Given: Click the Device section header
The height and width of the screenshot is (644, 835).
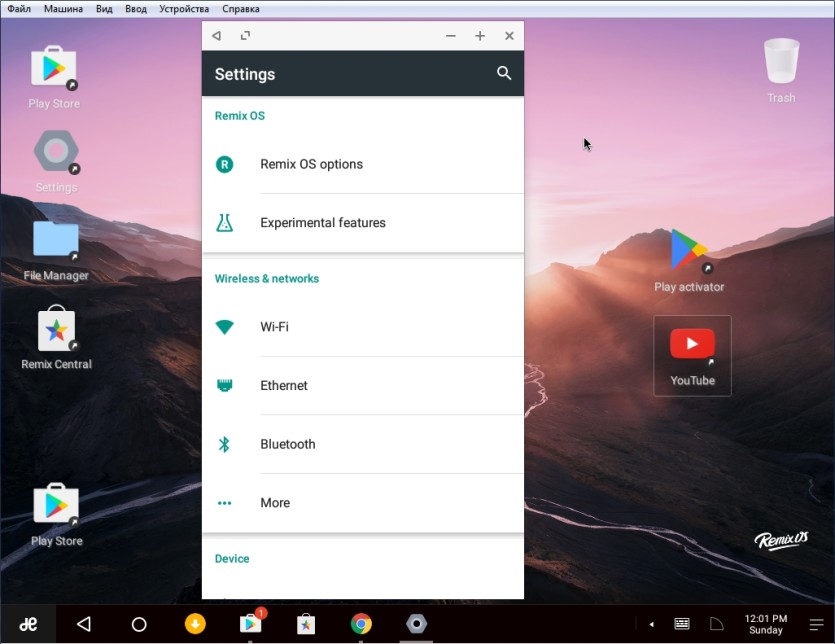Looking at the screenshot, I should pos(232,559).
